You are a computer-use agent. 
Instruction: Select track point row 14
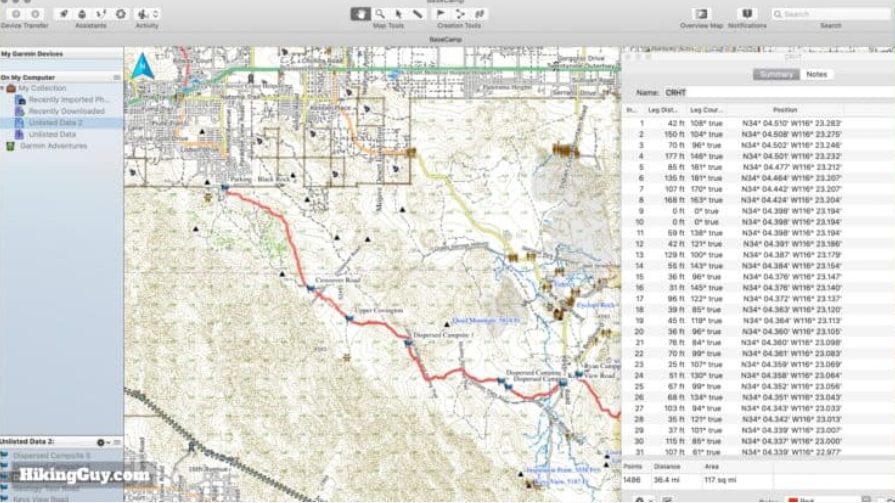(x=758, y=265)
